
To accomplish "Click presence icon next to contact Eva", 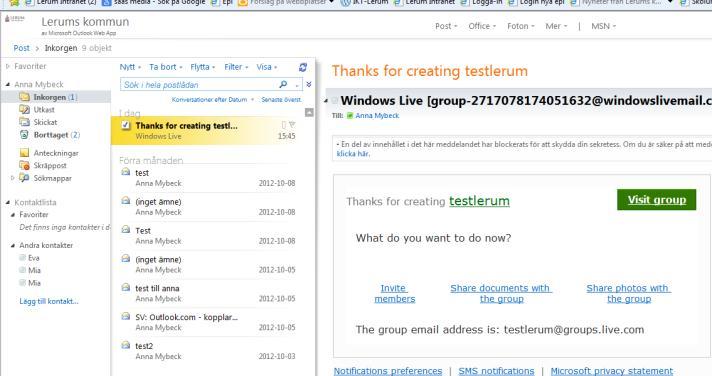I will pyautogui.click(x=22, y=257).
